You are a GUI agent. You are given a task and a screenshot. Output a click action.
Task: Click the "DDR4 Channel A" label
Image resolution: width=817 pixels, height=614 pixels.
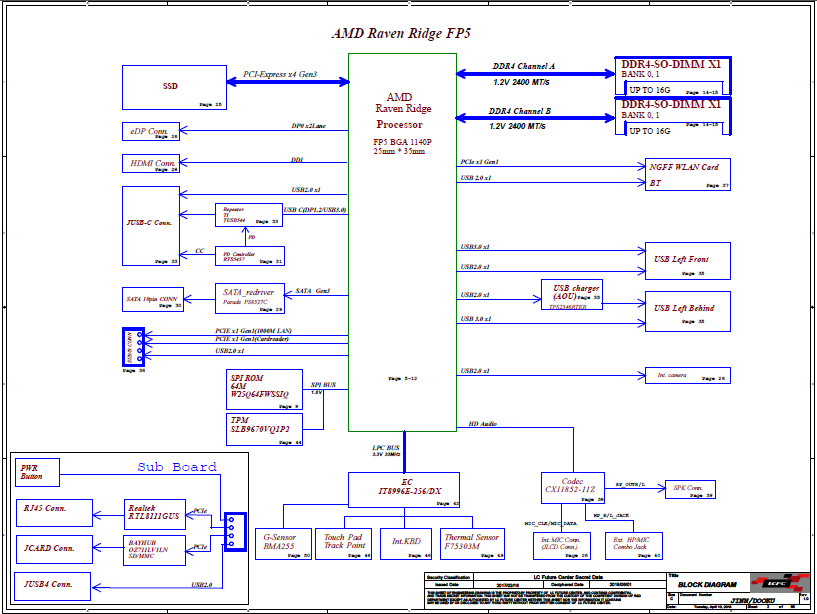[x=524, y=66]
